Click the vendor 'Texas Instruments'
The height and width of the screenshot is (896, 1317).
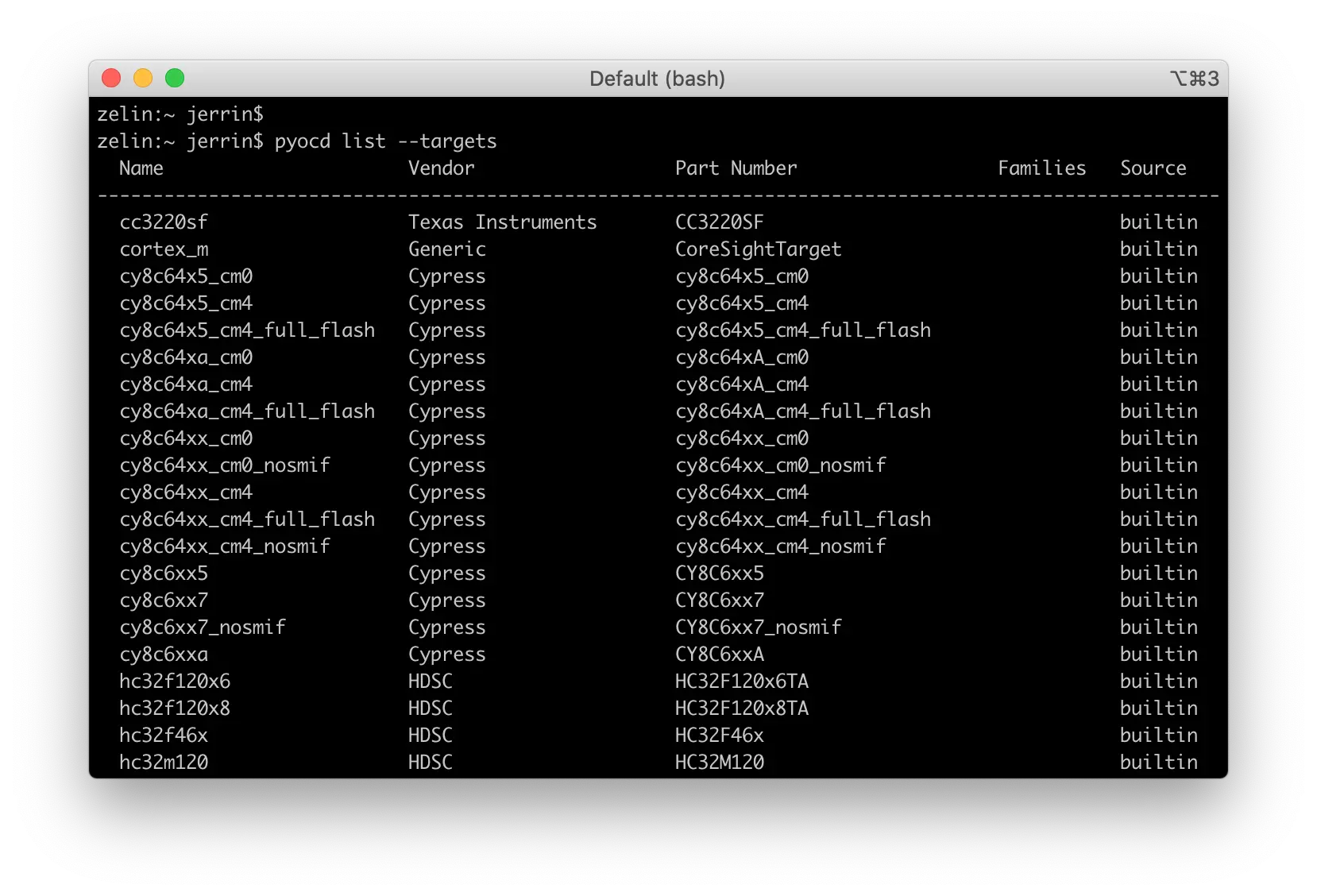(503, 222)
